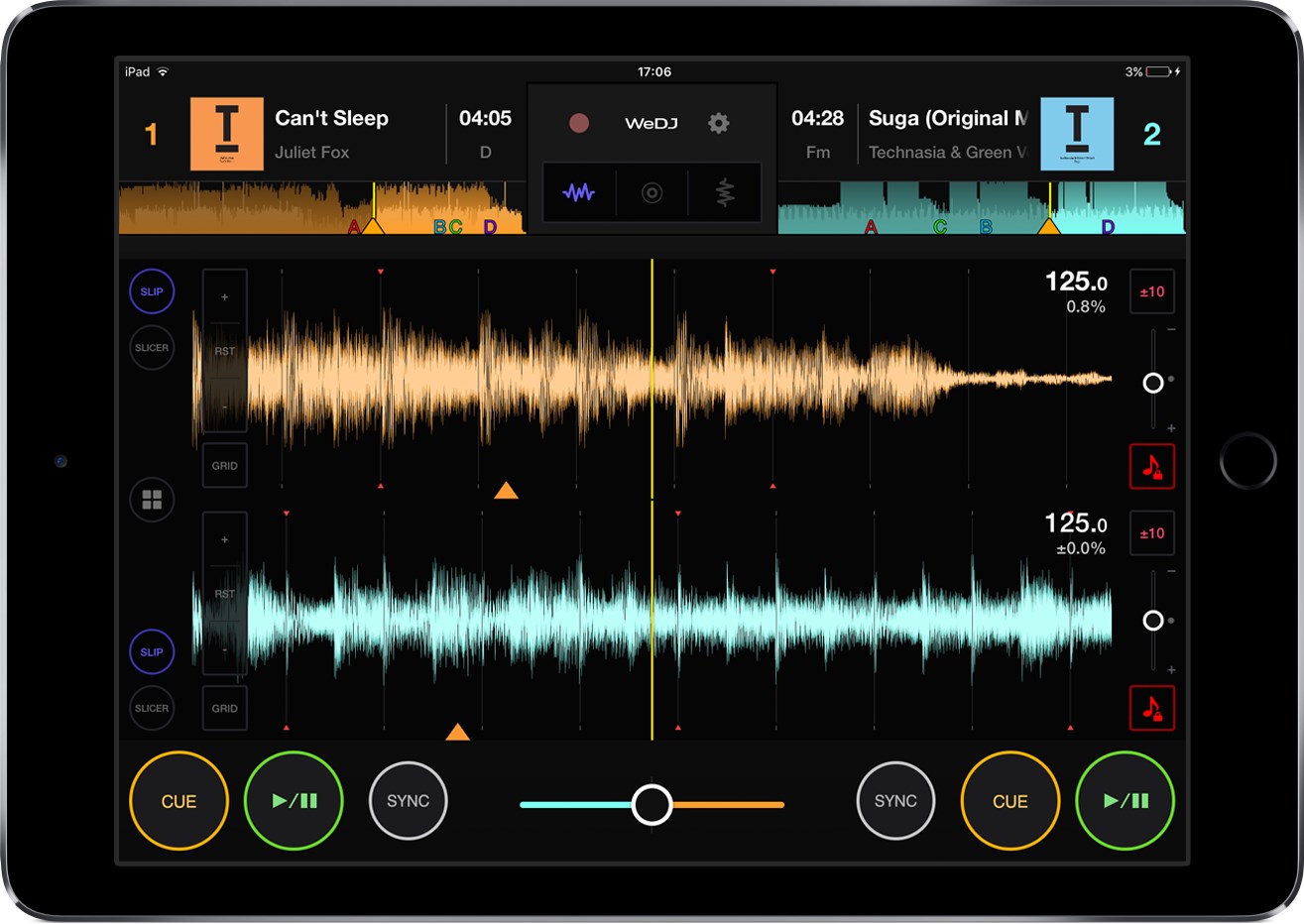This screenshot has height=924, width=1304.
Task: Enable key lock on deck 2
Action: (x=1151, y=708)
